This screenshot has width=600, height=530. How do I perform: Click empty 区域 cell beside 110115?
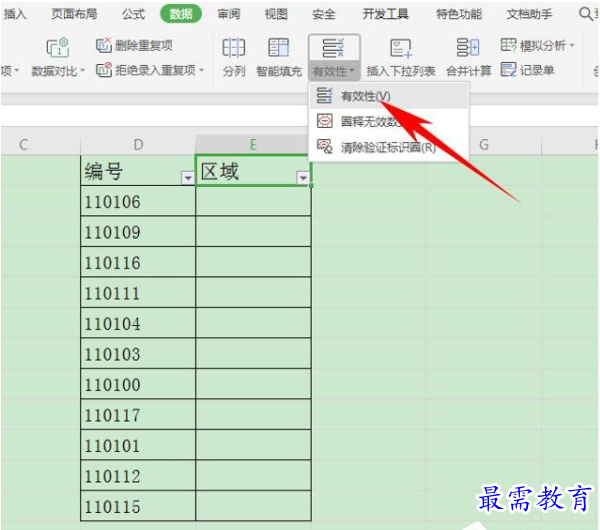253,506
